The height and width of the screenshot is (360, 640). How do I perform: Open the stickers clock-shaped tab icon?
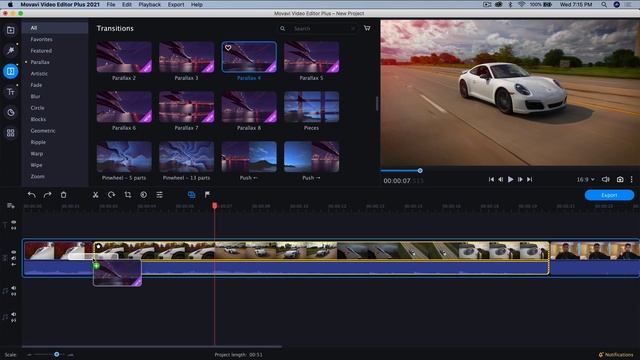11,112
